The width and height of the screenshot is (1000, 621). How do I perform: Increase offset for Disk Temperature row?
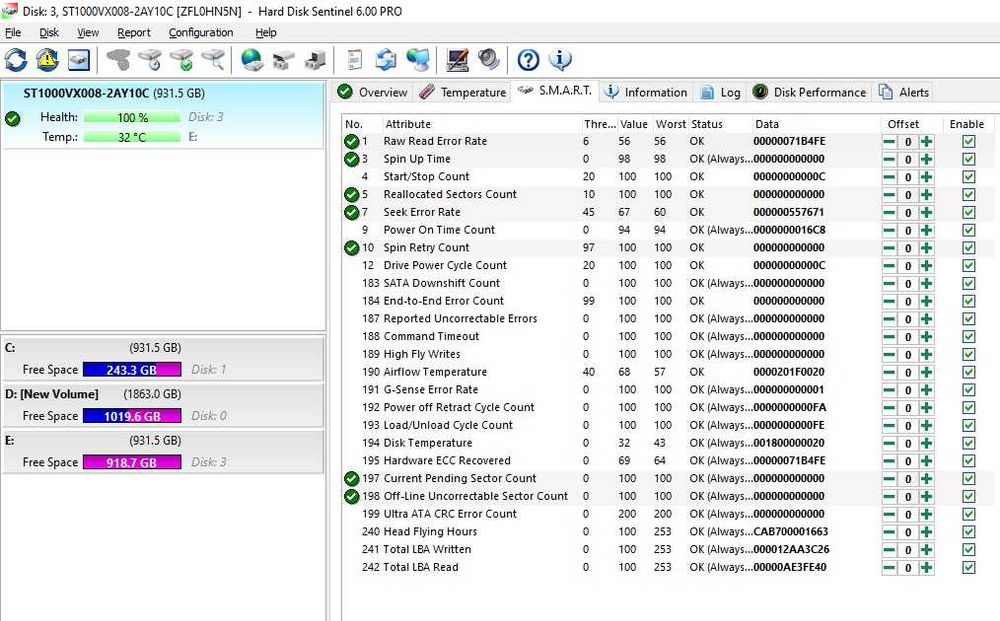tap(927, 443)
